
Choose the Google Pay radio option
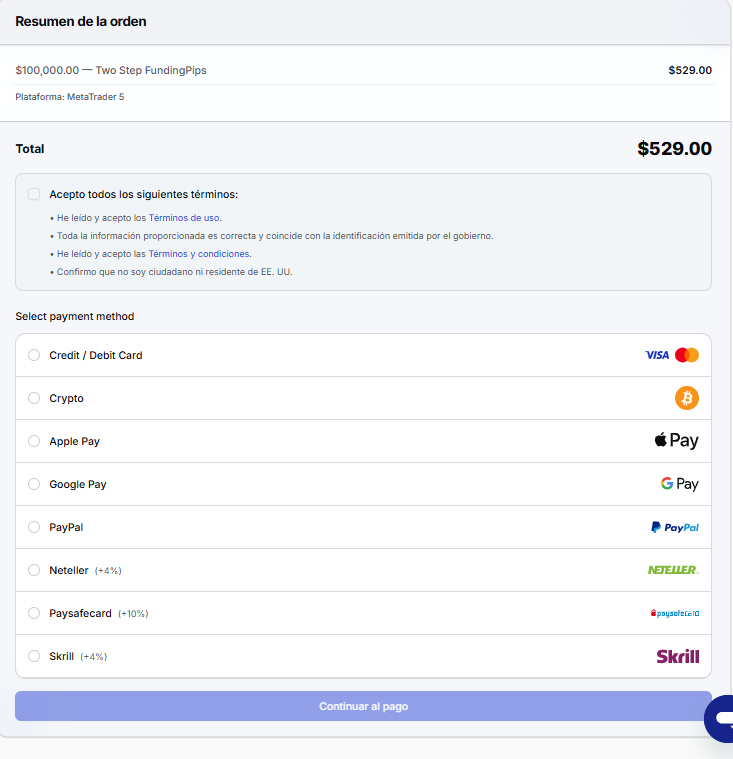[34, 484]
